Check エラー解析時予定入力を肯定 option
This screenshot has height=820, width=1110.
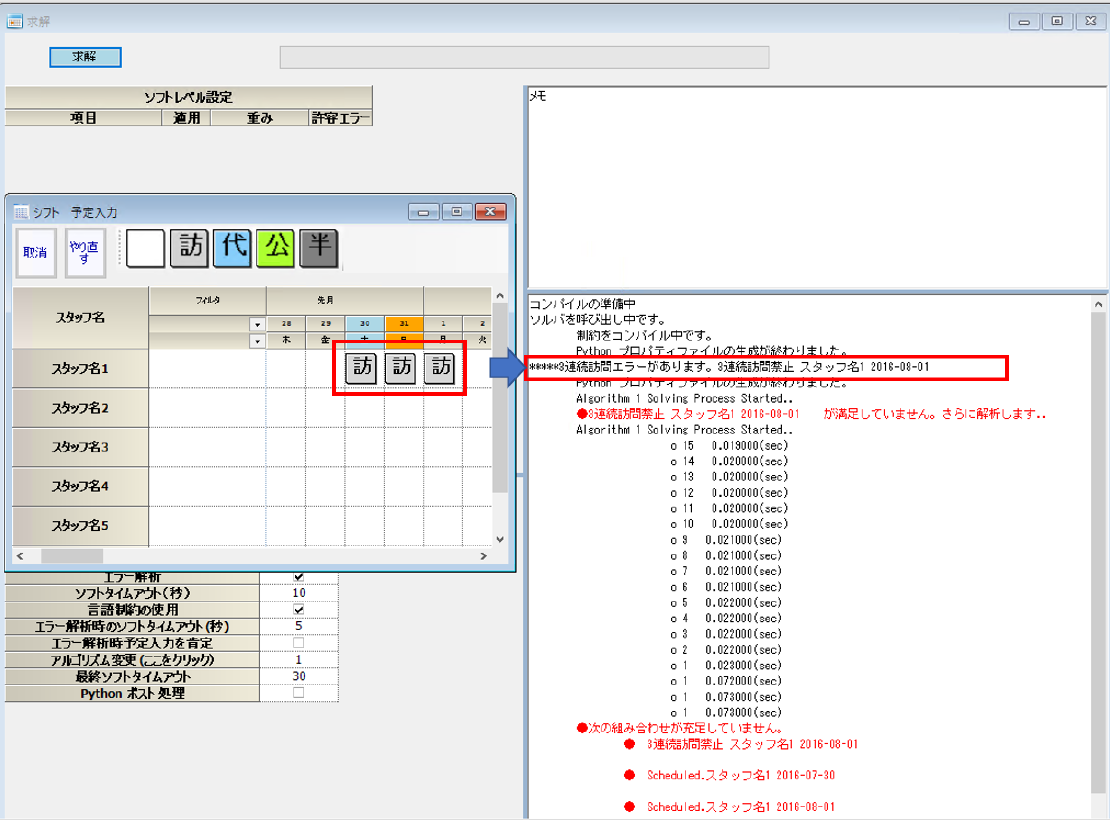pyautogui.click(x=298, y=643)
